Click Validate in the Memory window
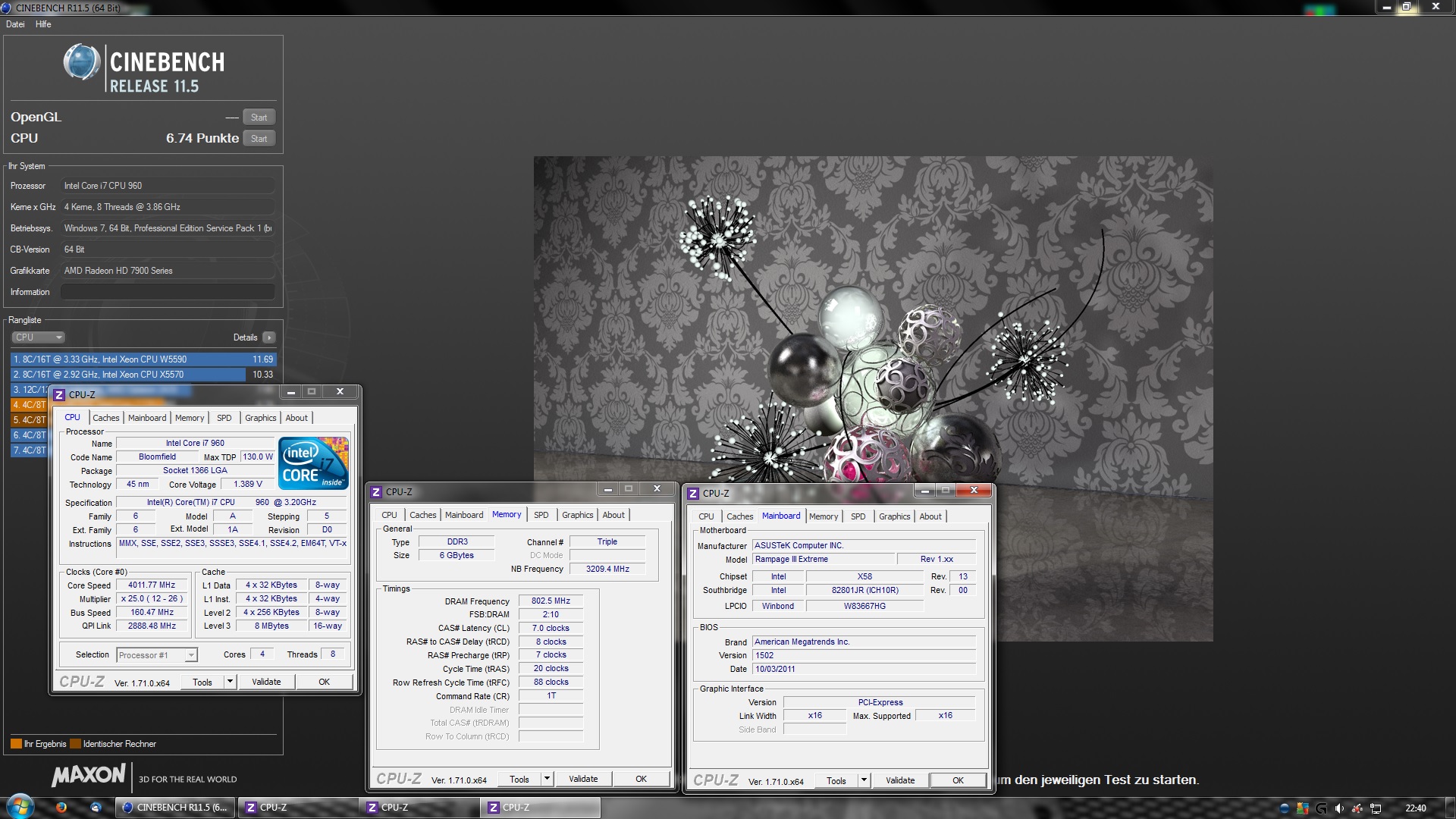Screen dimensions: 1456x819 583,779
